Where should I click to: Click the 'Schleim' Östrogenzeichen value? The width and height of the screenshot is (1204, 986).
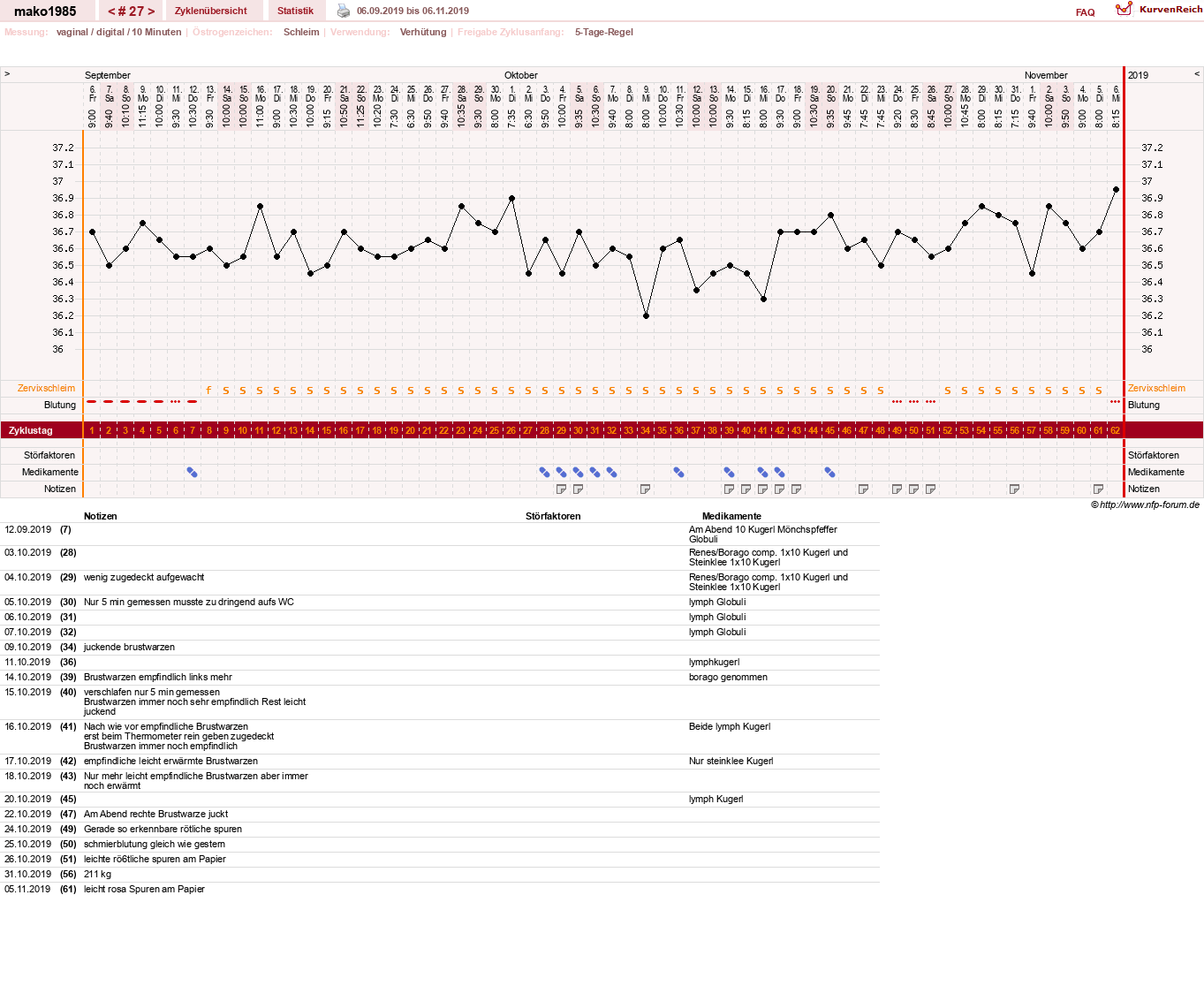pos(301,32)
